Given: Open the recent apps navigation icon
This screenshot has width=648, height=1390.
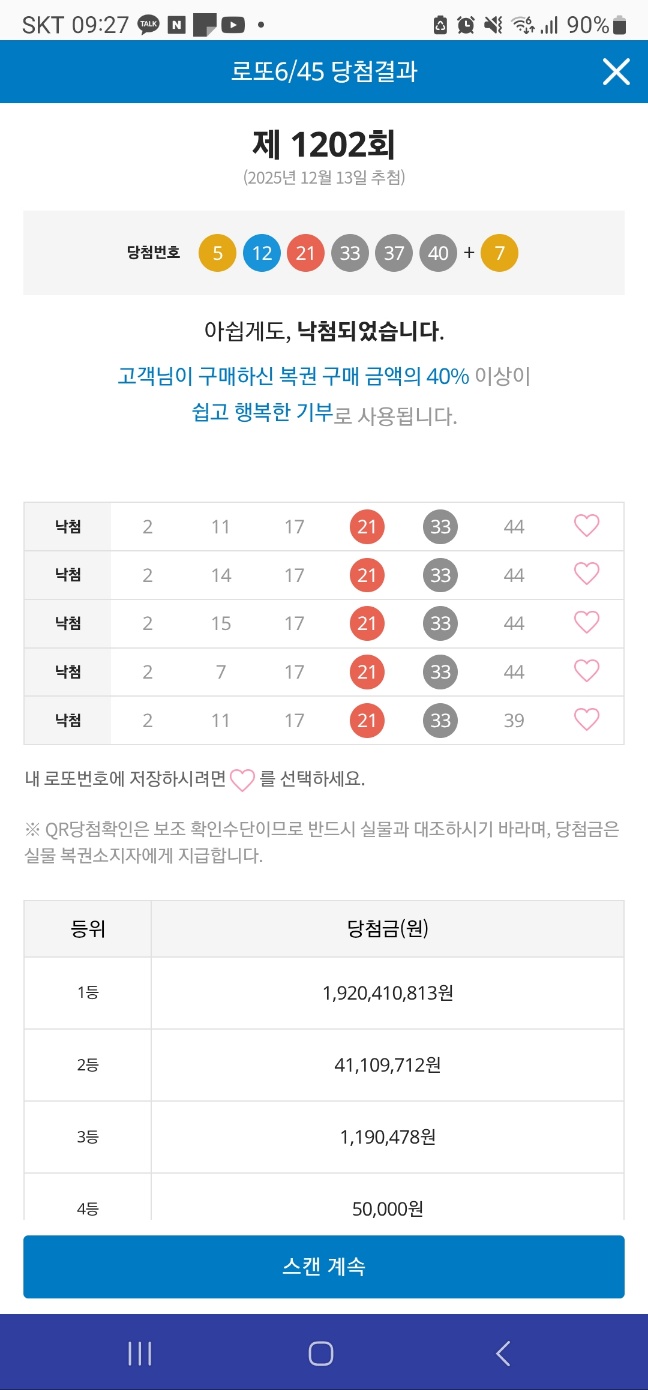Looking at the screenshot, I should coord(140,1353).
